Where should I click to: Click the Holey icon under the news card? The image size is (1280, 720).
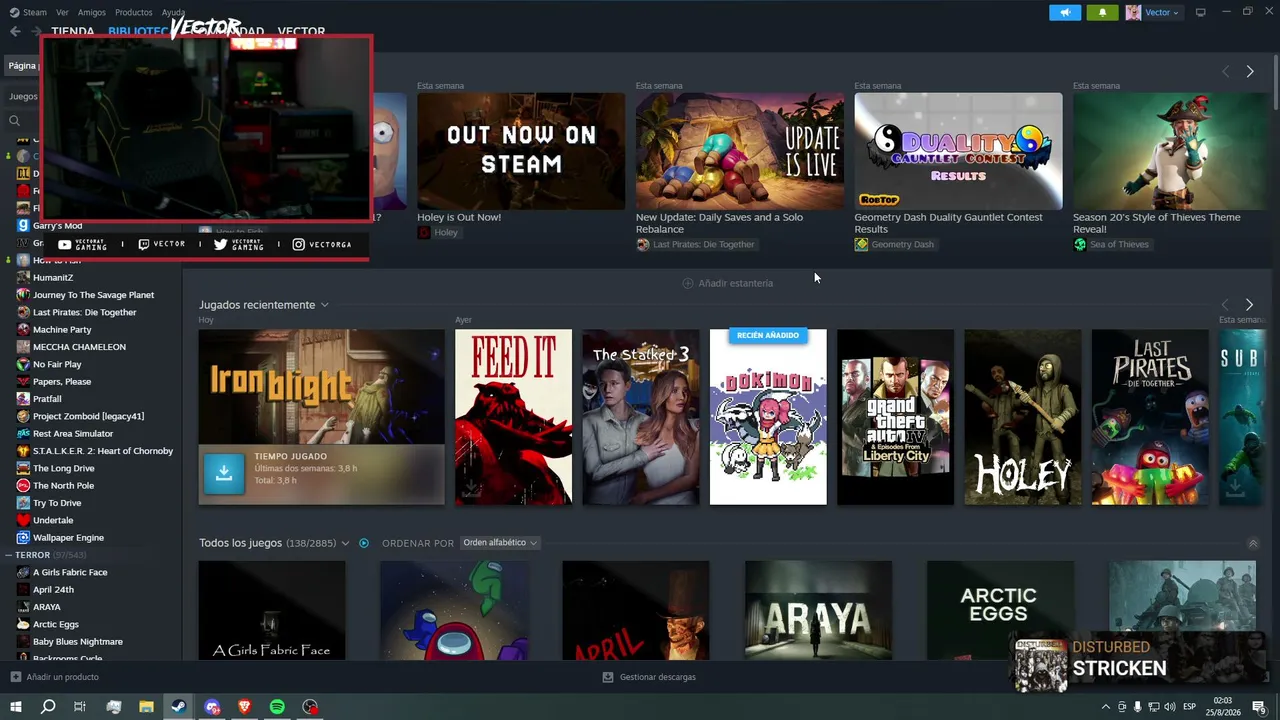click(424, 233)
